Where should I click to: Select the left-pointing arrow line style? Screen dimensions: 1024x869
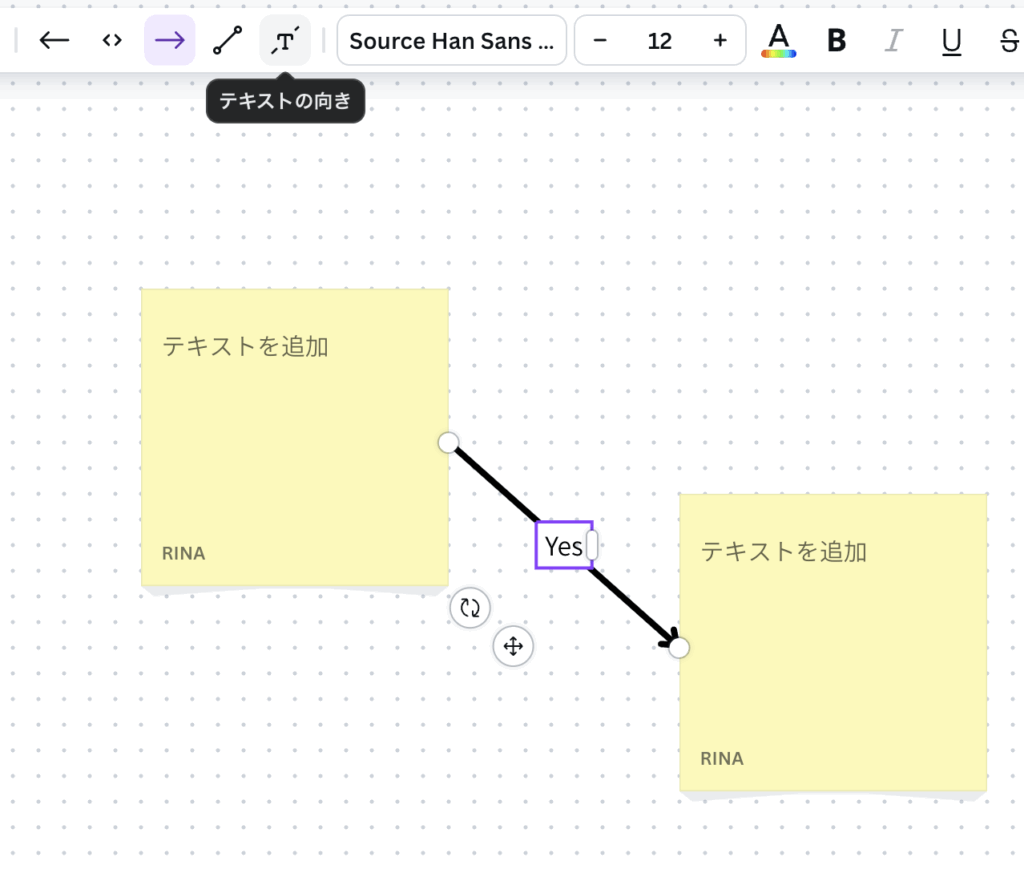[54, 40]
